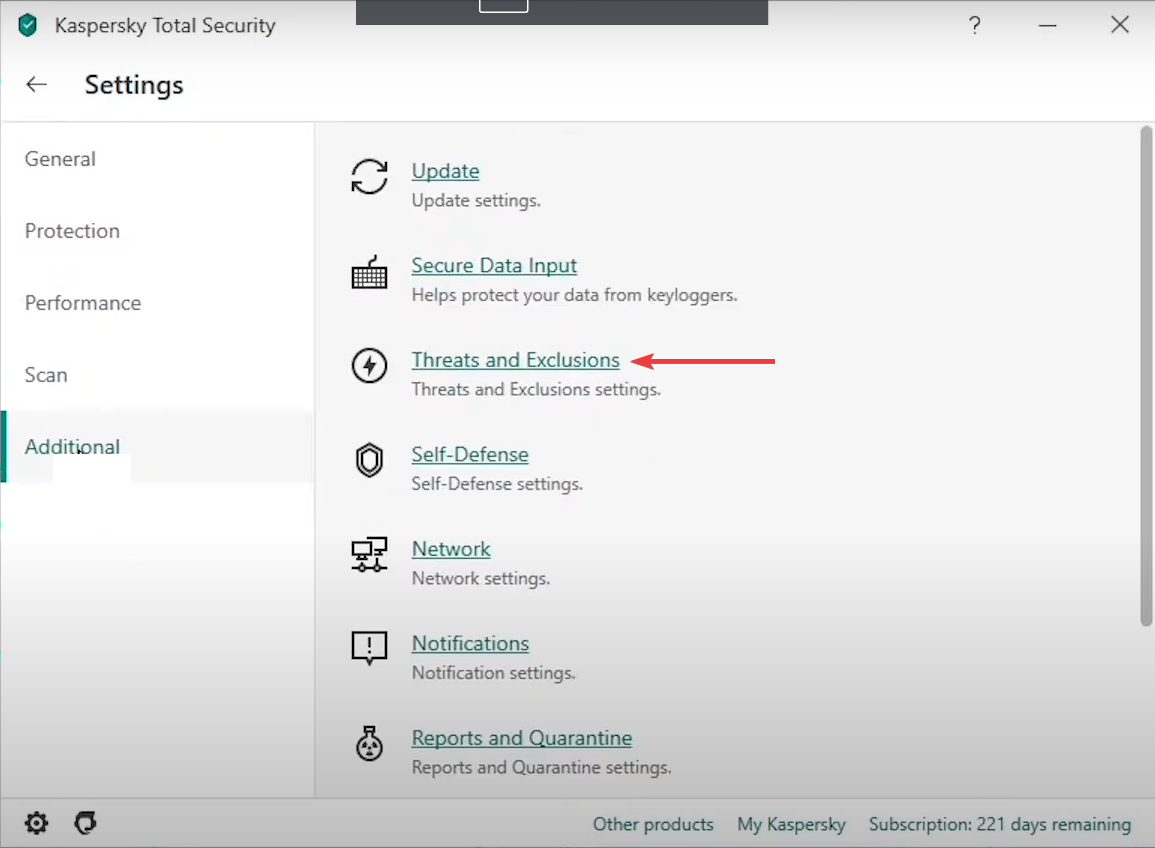Click 'Reports and Quarantine settings.' description

(541, 767)
